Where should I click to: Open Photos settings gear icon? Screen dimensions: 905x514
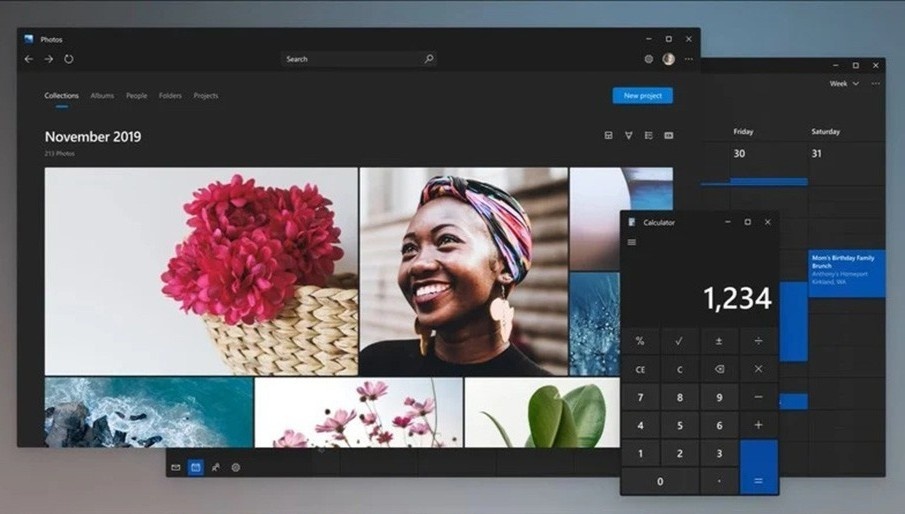pyautogui.click(x=648, y=59)
